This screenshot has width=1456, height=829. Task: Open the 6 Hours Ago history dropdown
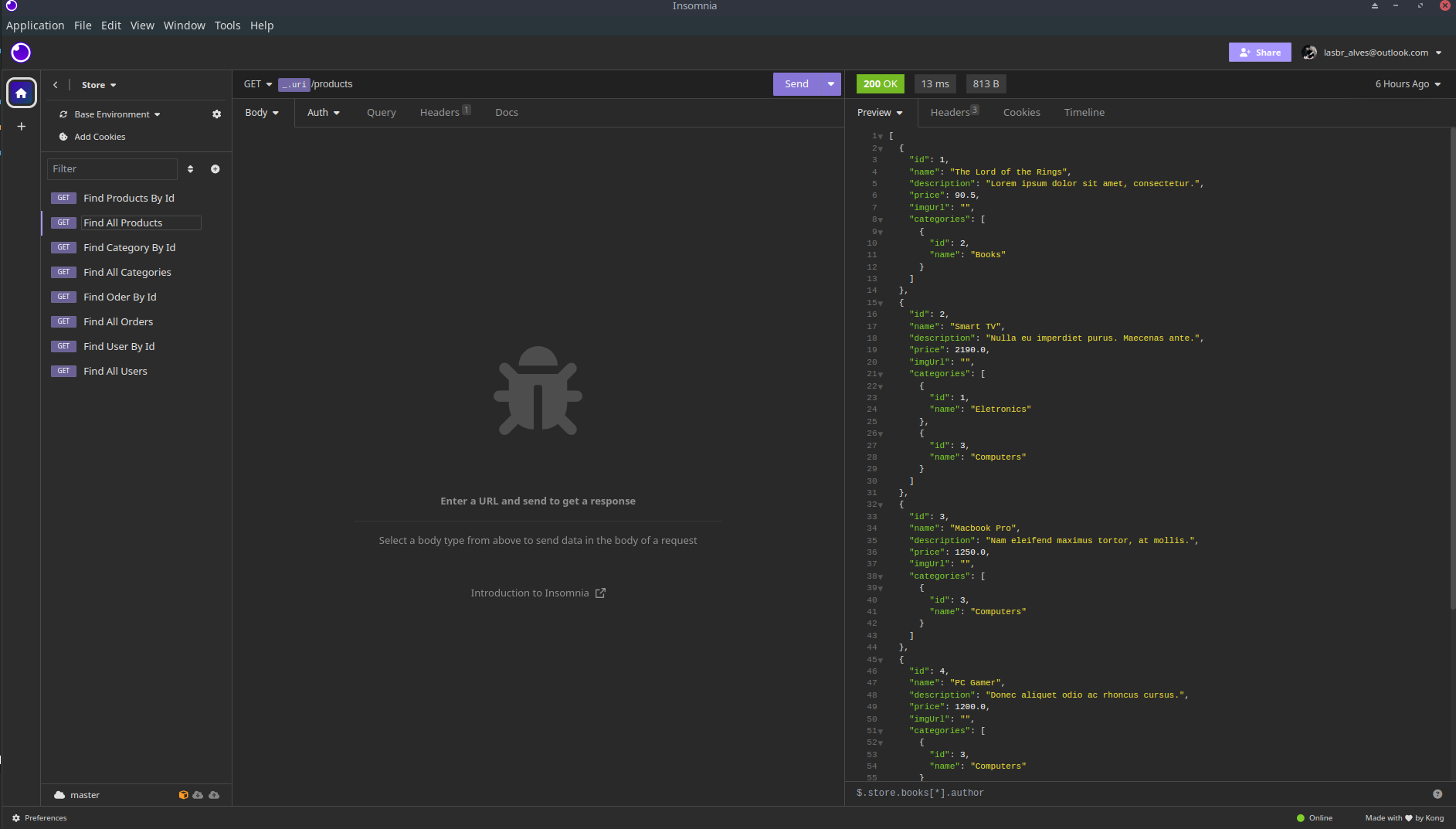click(1407, 84)
